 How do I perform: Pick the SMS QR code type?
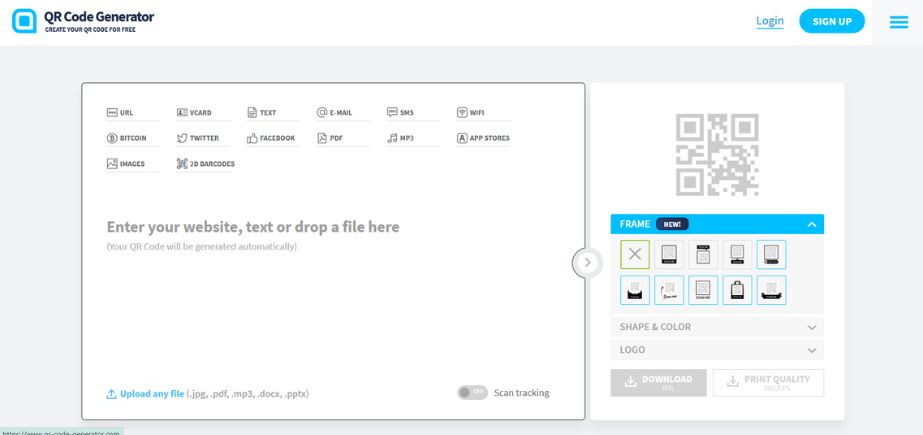[x=413, y=112]
